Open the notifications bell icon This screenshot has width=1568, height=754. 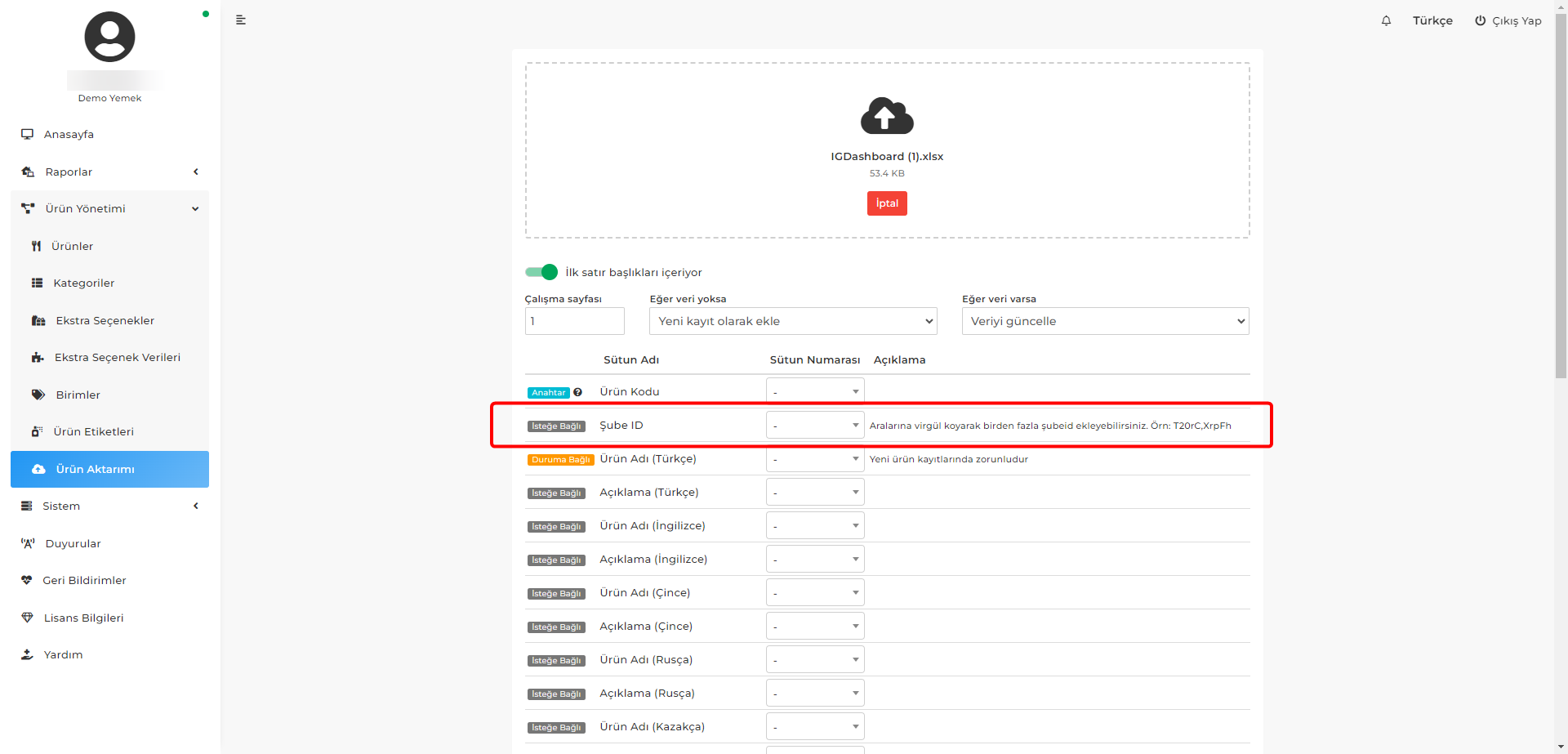(1386, 20)
